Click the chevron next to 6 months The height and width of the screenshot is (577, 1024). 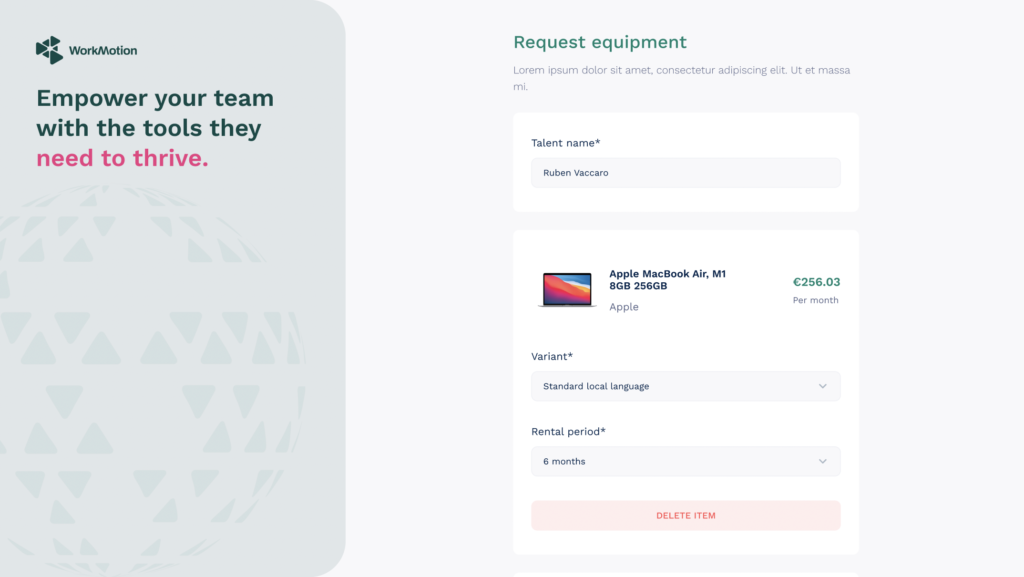(x=823, y=461)
